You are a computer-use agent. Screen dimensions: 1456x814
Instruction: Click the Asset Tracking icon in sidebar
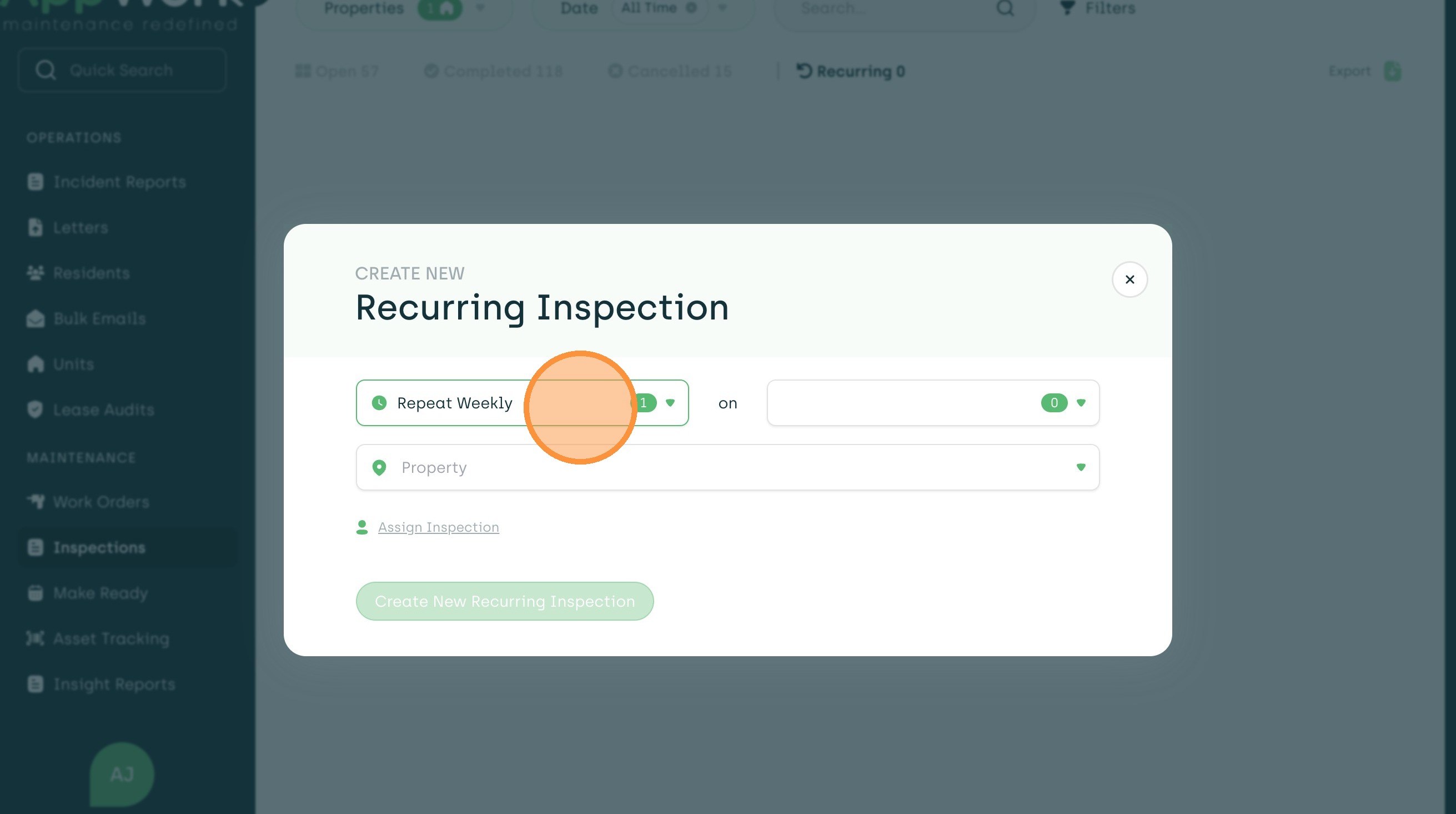pos(35,638)
